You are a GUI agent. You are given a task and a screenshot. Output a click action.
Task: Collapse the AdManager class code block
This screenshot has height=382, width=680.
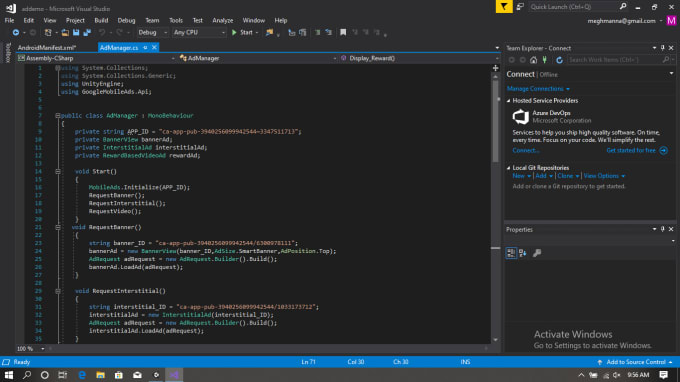click(58, 116)
